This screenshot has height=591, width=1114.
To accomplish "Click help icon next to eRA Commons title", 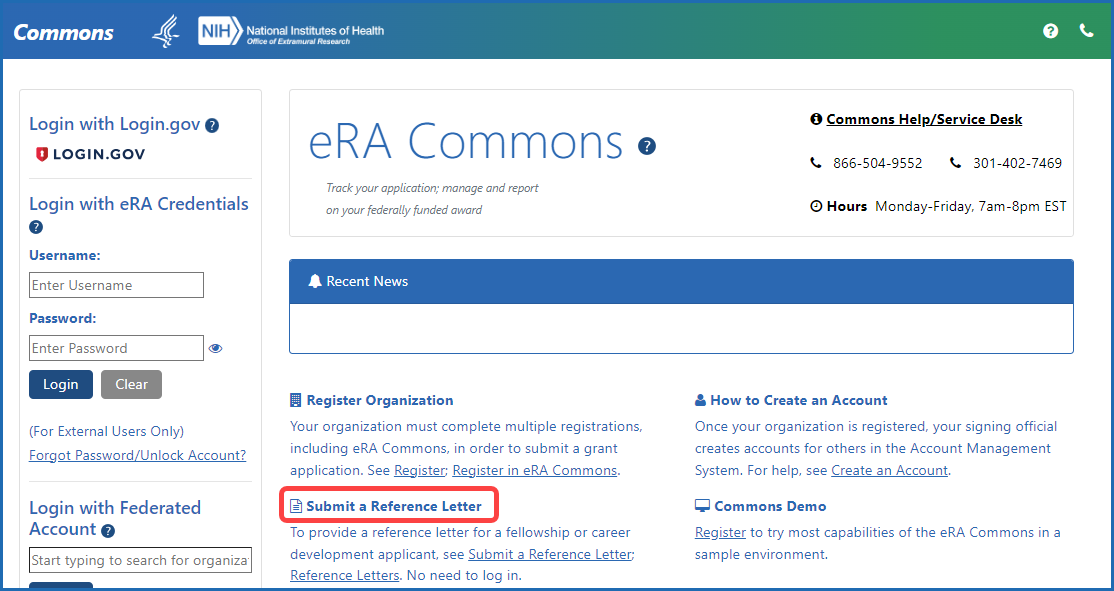I will tap(647, 146).
